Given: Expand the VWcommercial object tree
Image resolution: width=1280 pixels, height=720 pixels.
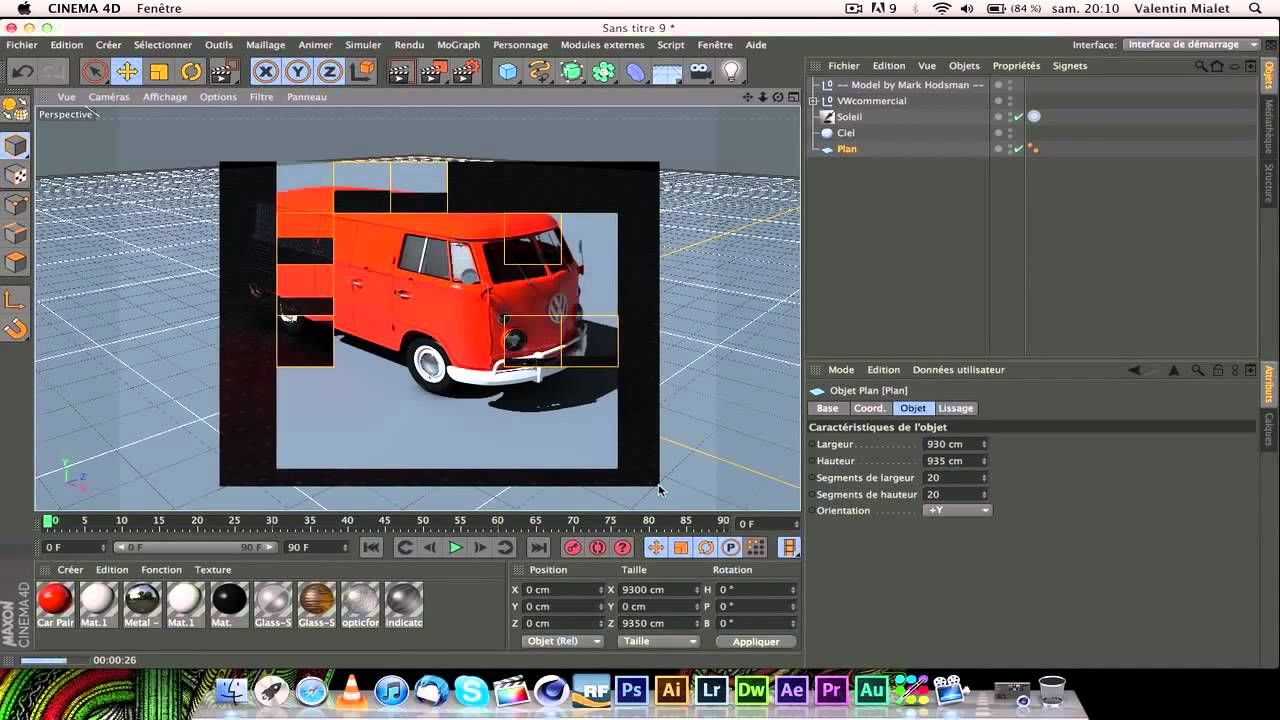Looking at the screenshot, I should click(x=813, y=101).
